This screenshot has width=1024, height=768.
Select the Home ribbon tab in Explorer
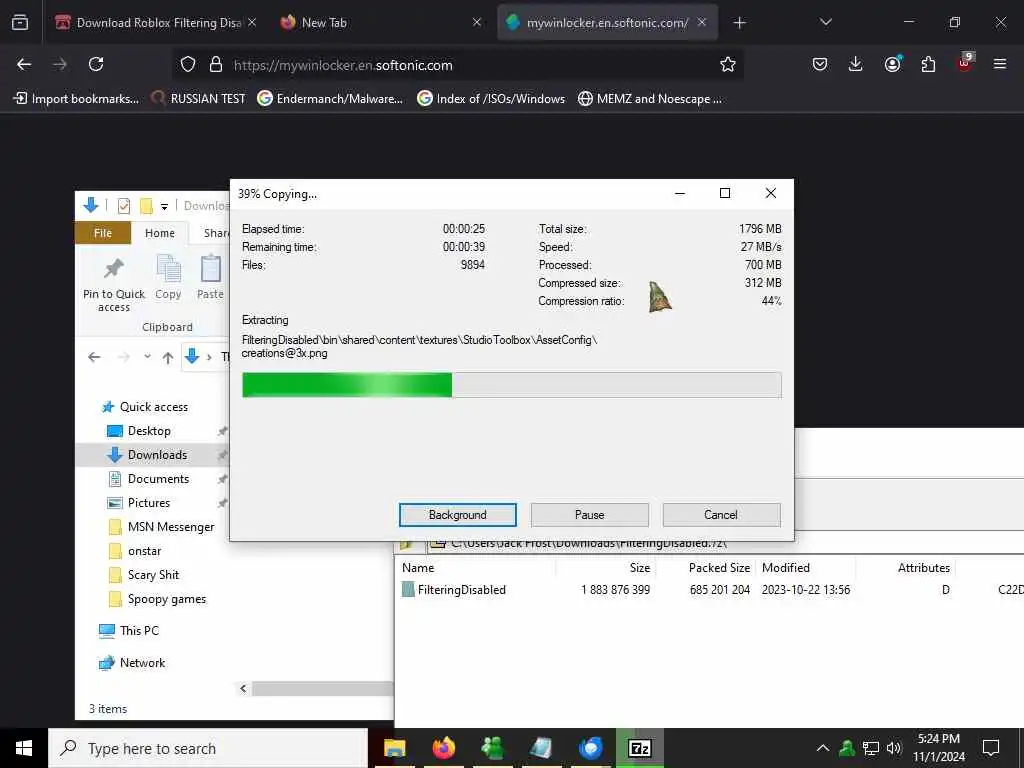tap(159, 233)
